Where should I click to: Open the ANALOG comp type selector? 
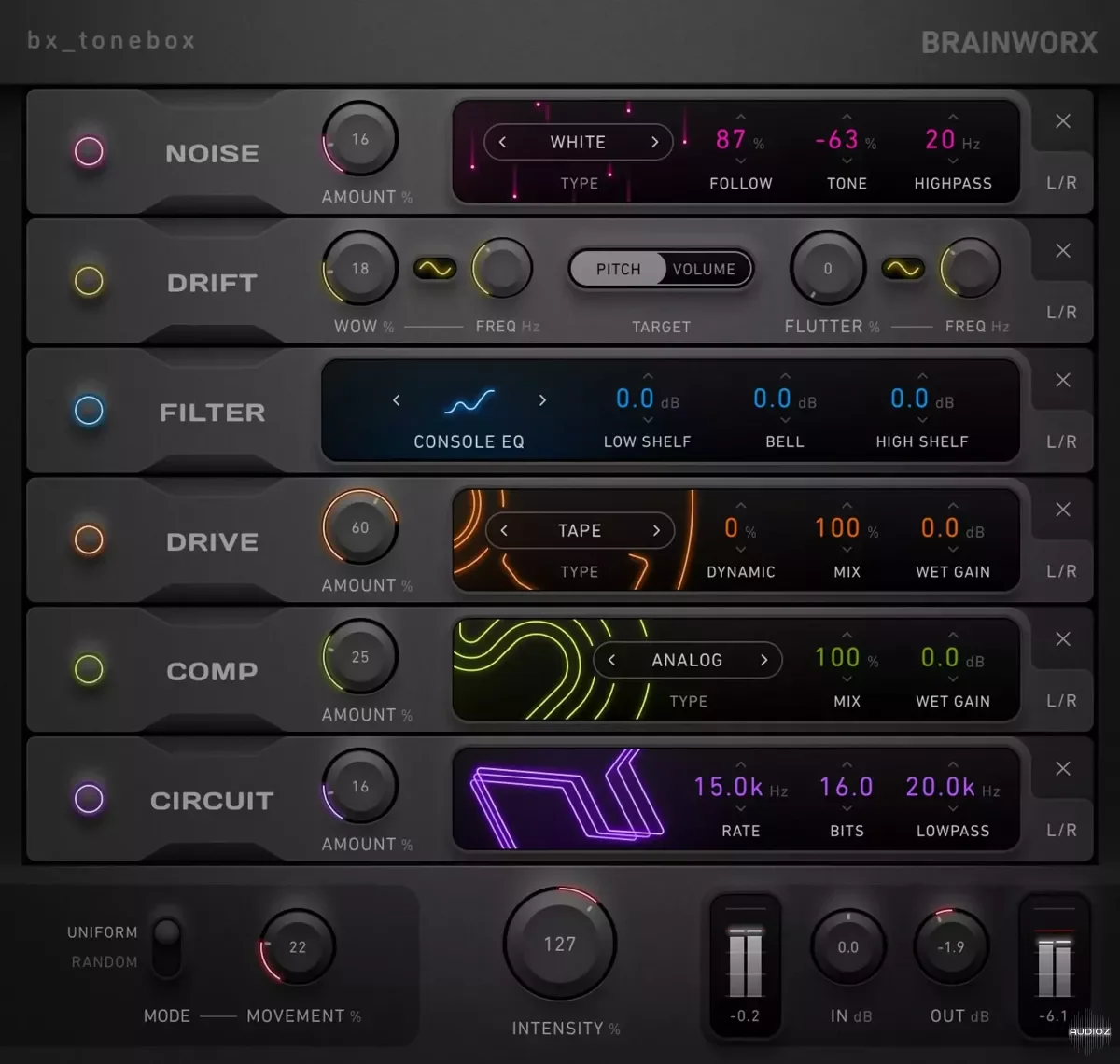pos(687,660)
